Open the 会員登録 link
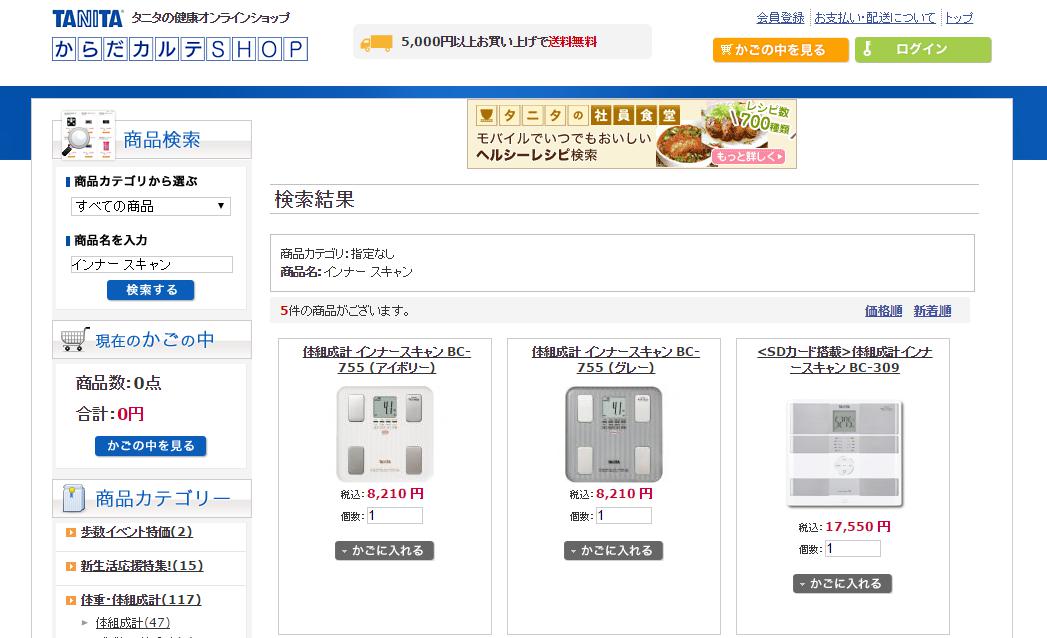Screen dimensions: 1047x638 coord(780,18)
